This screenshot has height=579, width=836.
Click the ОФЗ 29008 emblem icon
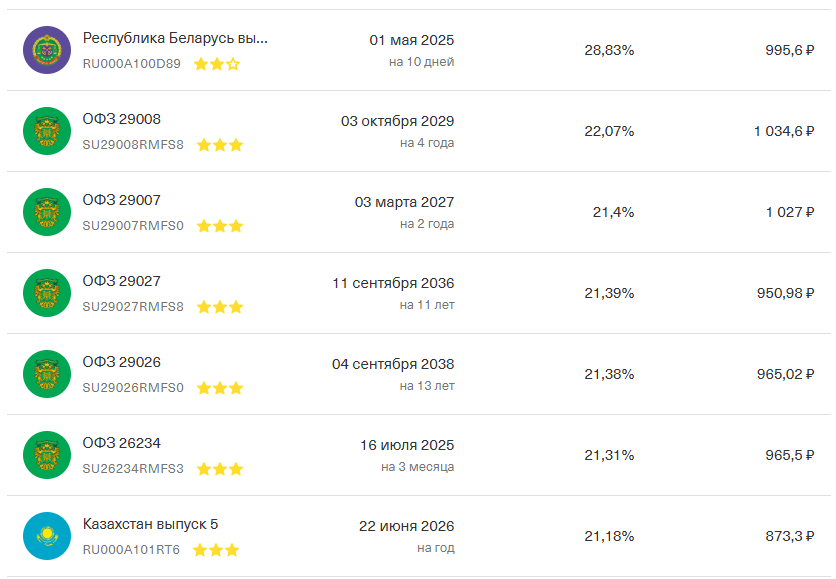(47, 131)
